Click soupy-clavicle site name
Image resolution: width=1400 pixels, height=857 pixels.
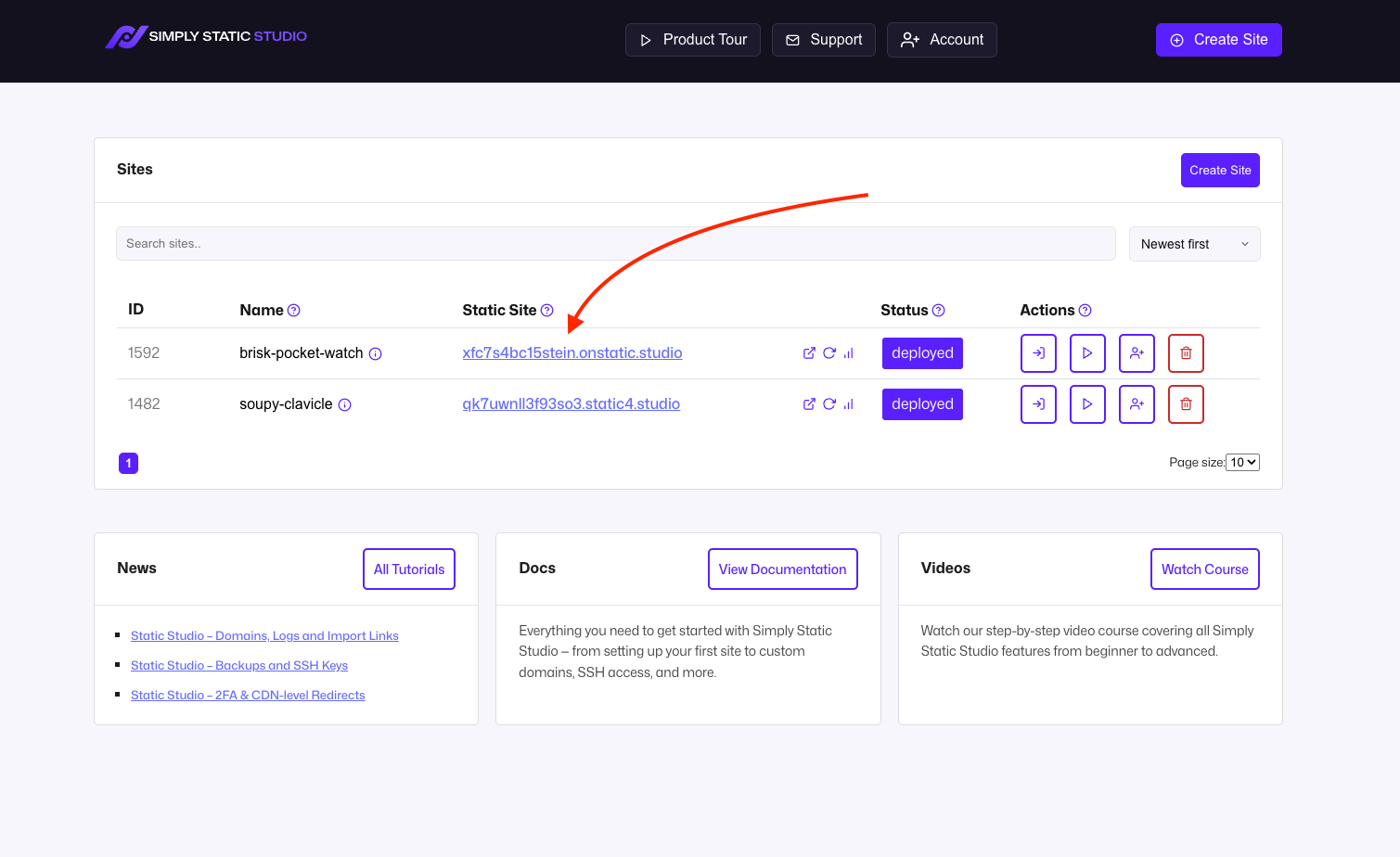(286, 404)
